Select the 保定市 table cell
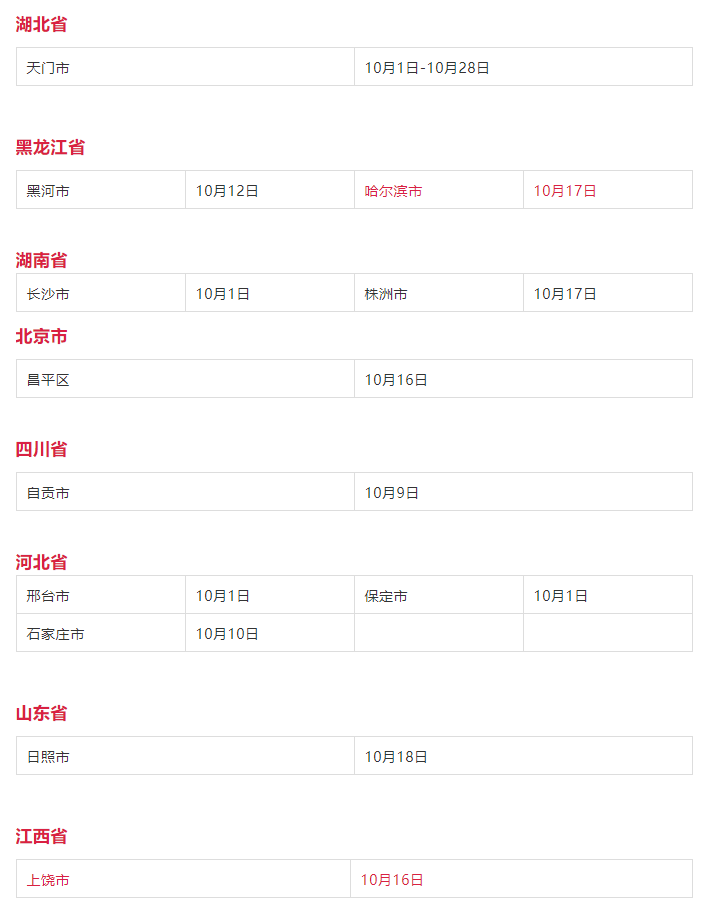The image size is (707, 916). (x=386, y=596)
